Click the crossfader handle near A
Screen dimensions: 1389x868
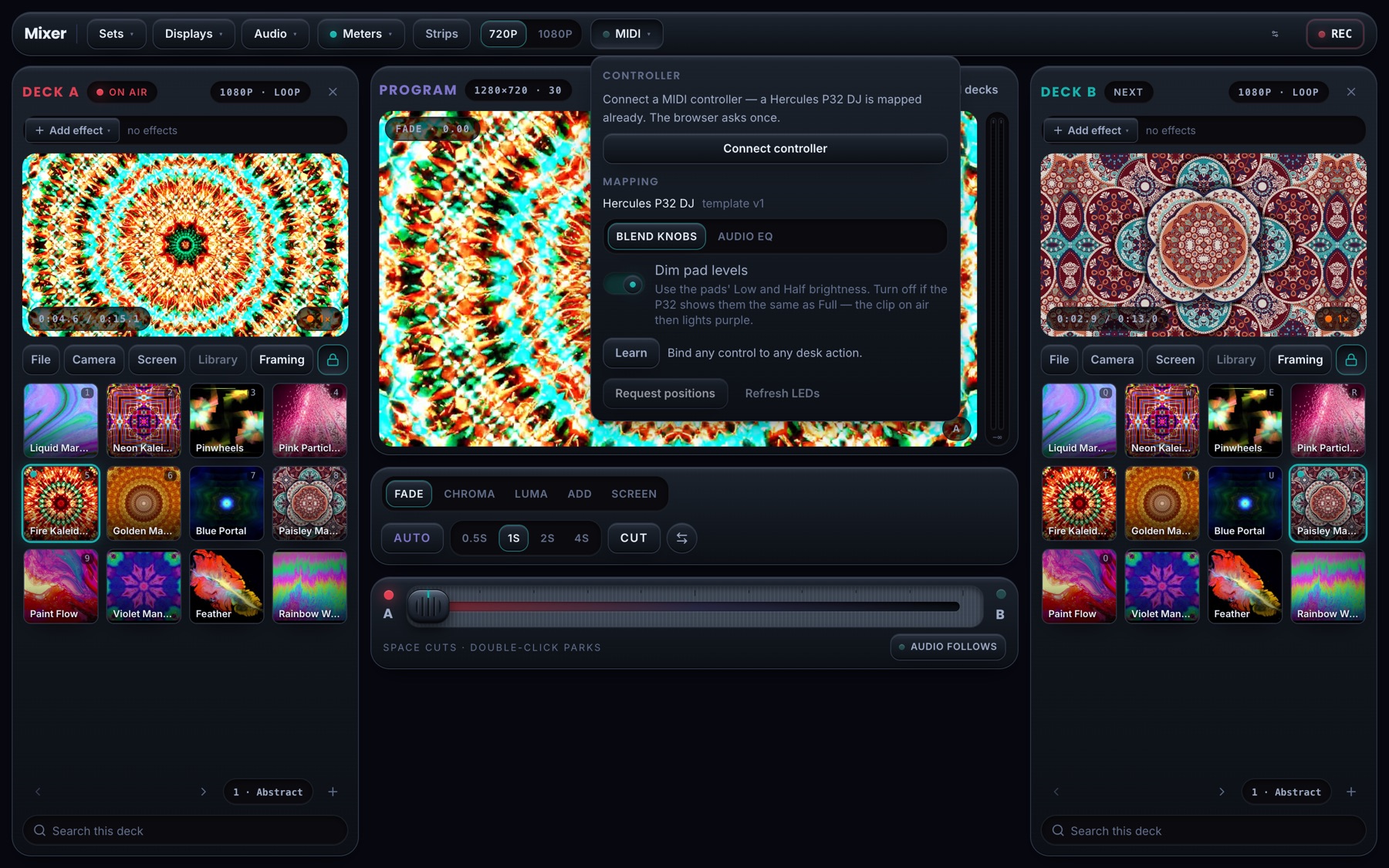[428, 606]
